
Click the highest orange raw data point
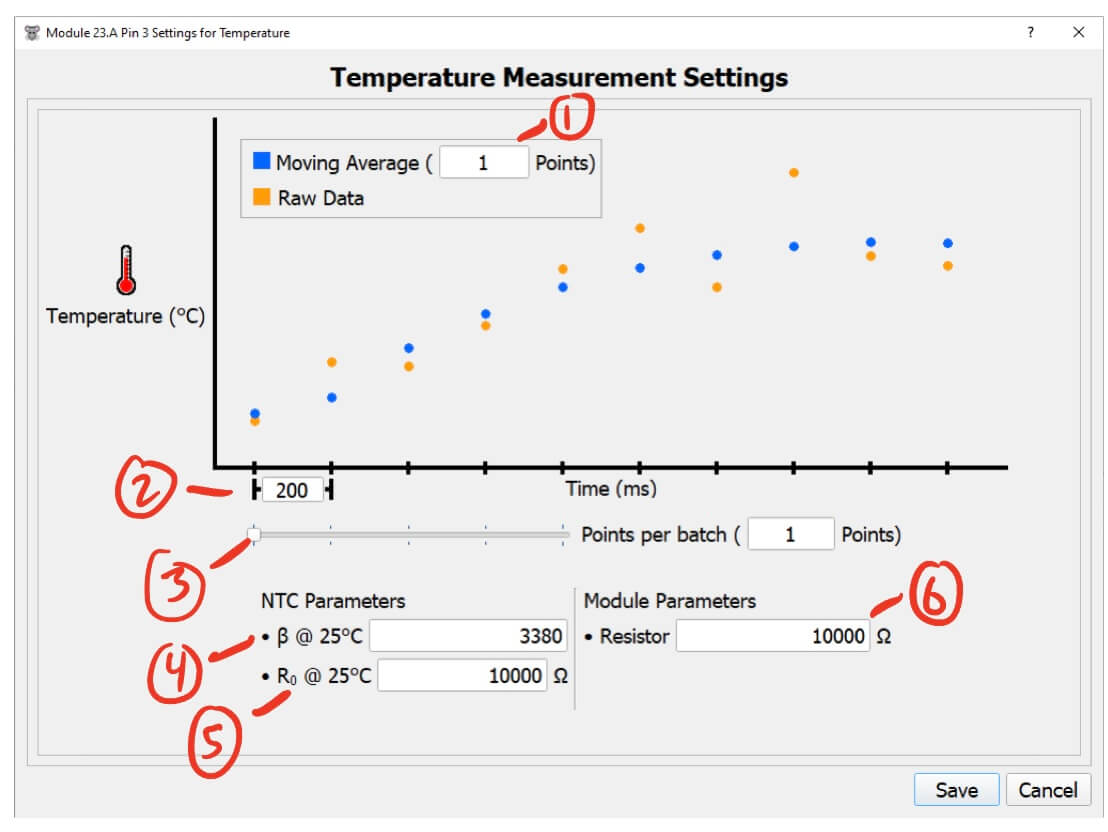(794, 172)
